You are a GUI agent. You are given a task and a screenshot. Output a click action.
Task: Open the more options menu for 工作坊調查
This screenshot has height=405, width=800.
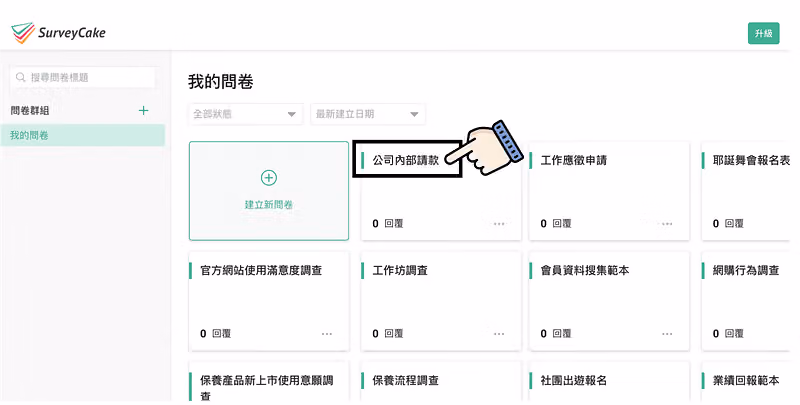pyautogui.click(x=499, y=334)
